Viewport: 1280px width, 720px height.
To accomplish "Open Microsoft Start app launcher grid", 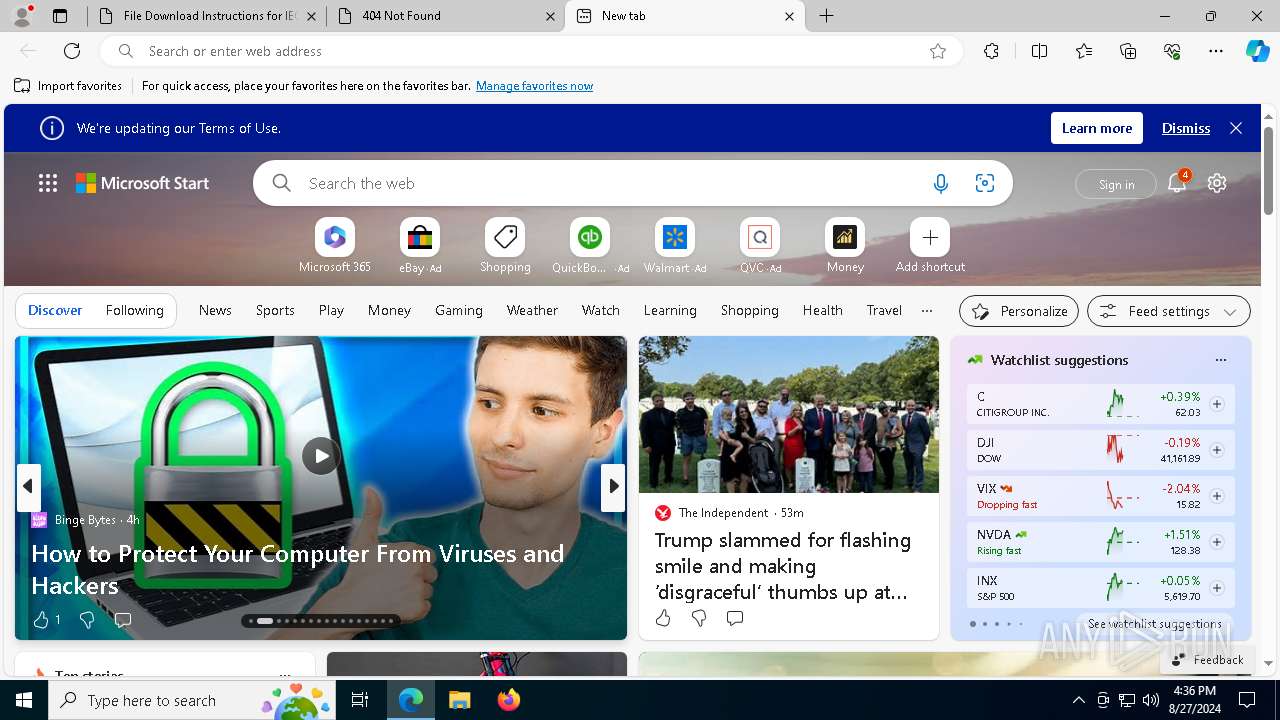I will tap(48, 183).
